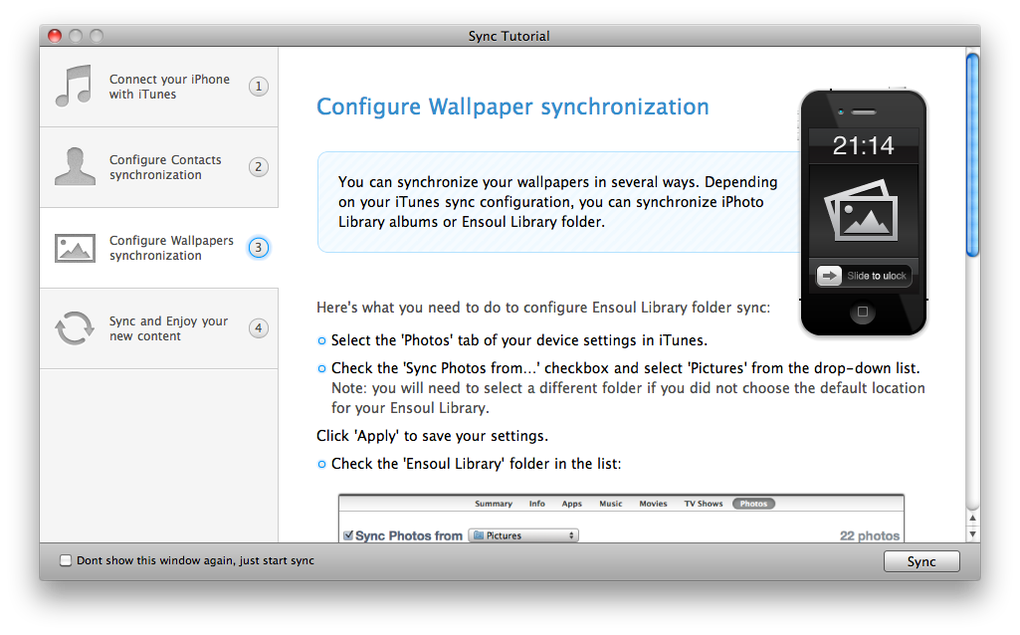Click the Movies tab in iTunes screenshot
This screenshot has width=1020, height=635.
click(653, 504)
